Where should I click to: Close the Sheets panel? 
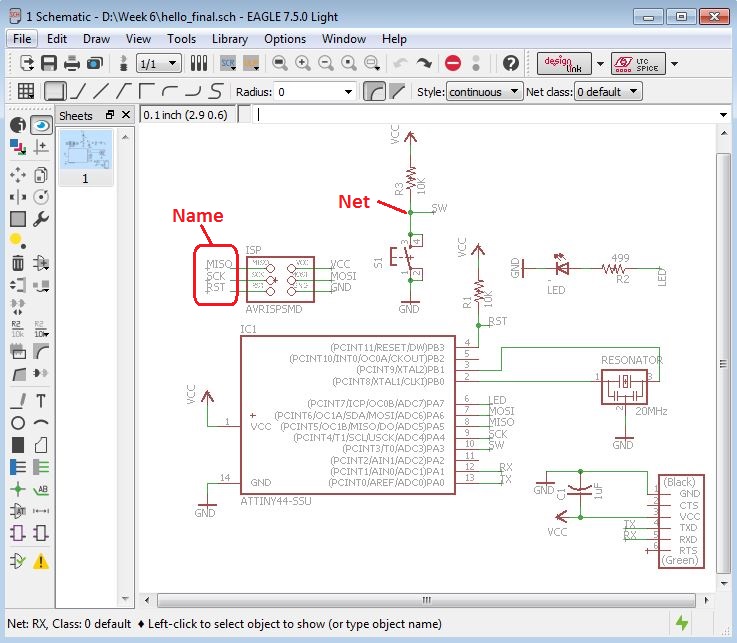[126, 114]
